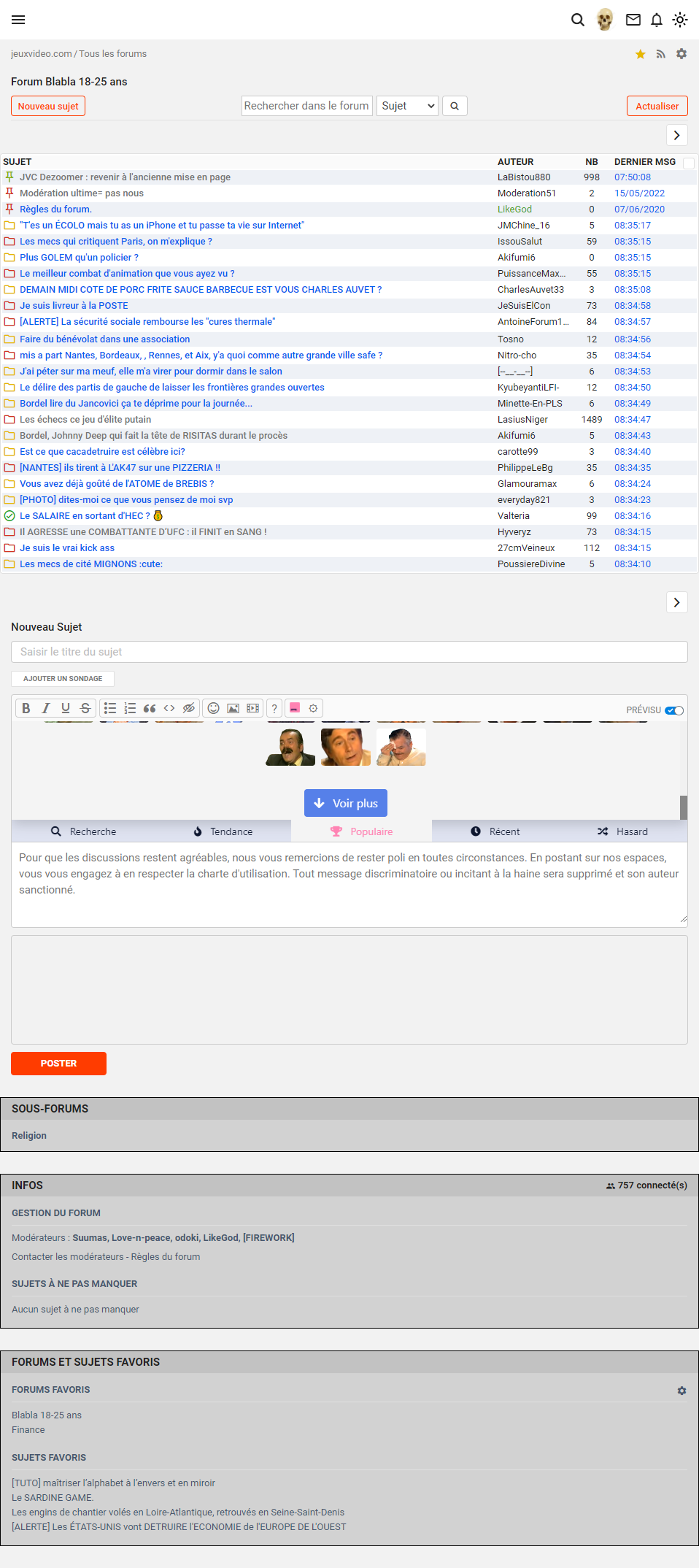Open the notifications bell
This screenshot has height=1568, width=699.
coord(657,20)
